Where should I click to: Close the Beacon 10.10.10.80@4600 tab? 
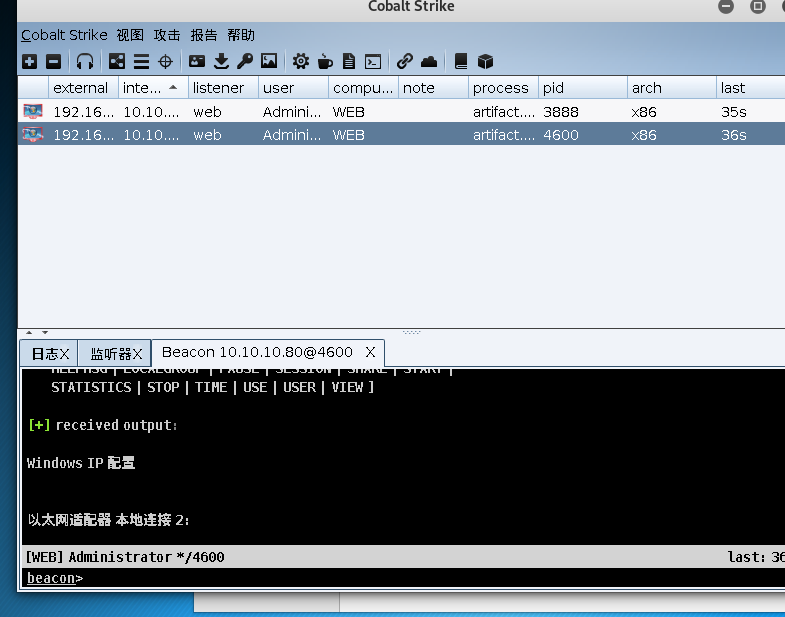(x=370, y=352)
